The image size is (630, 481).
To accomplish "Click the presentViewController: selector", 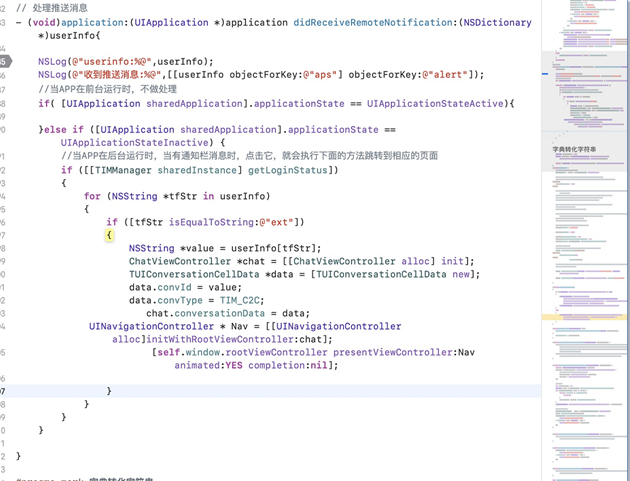I will pos(395,352).
